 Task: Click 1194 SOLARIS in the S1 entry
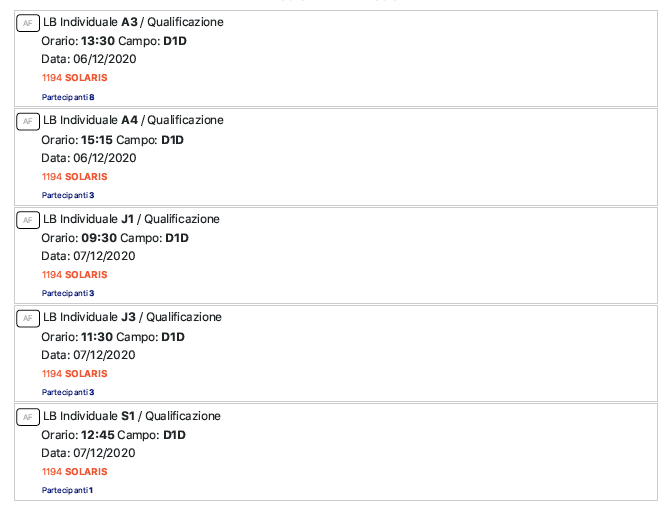[x=74, y=472]
